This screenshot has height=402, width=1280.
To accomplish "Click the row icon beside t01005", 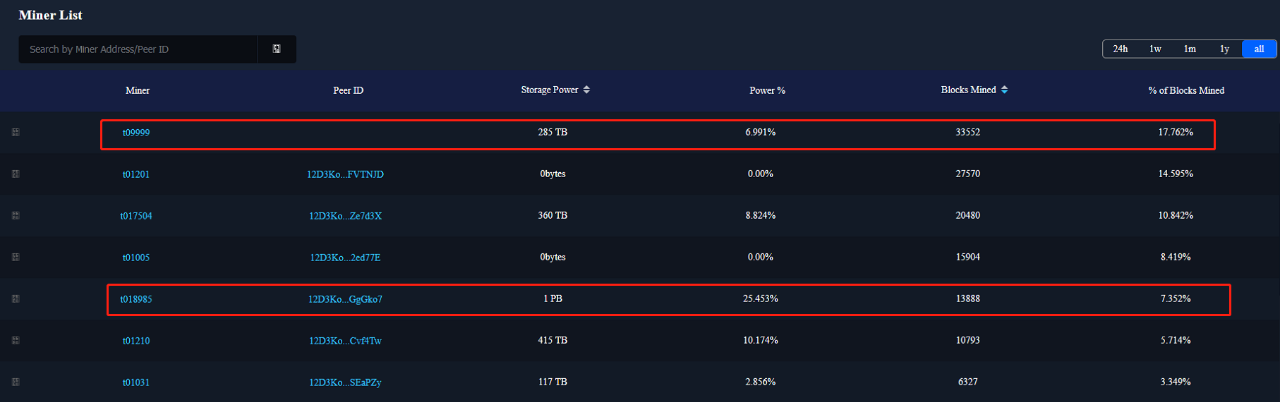I will 16,257.
